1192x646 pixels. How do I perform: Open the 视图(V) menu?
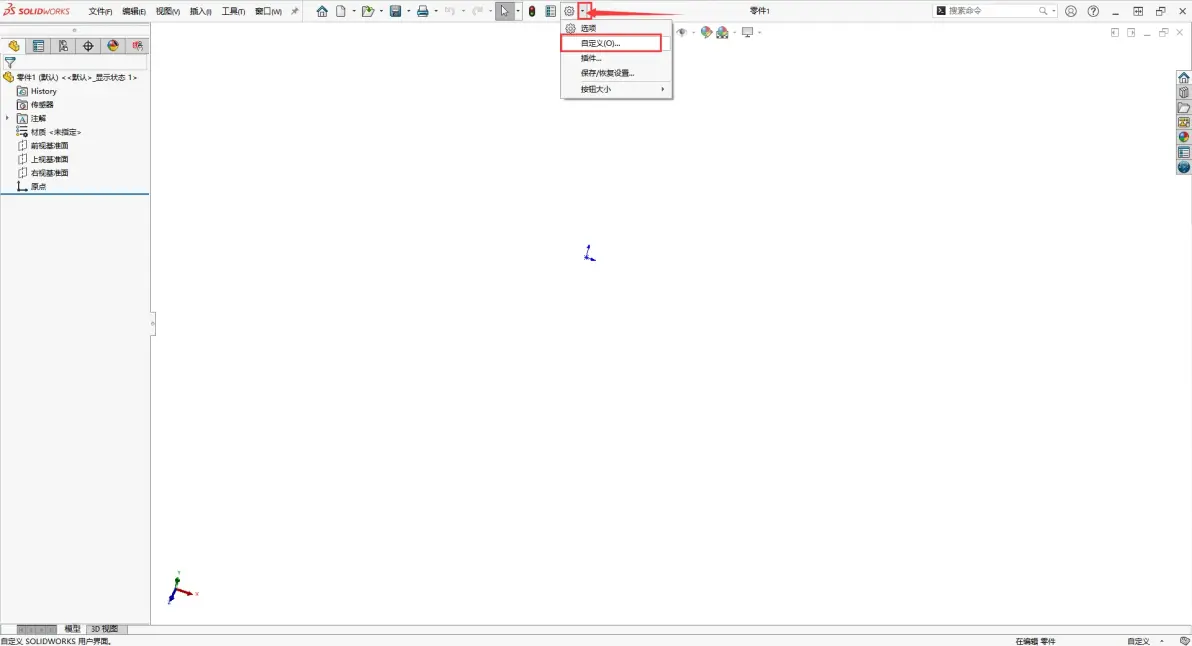coord(167,11)
